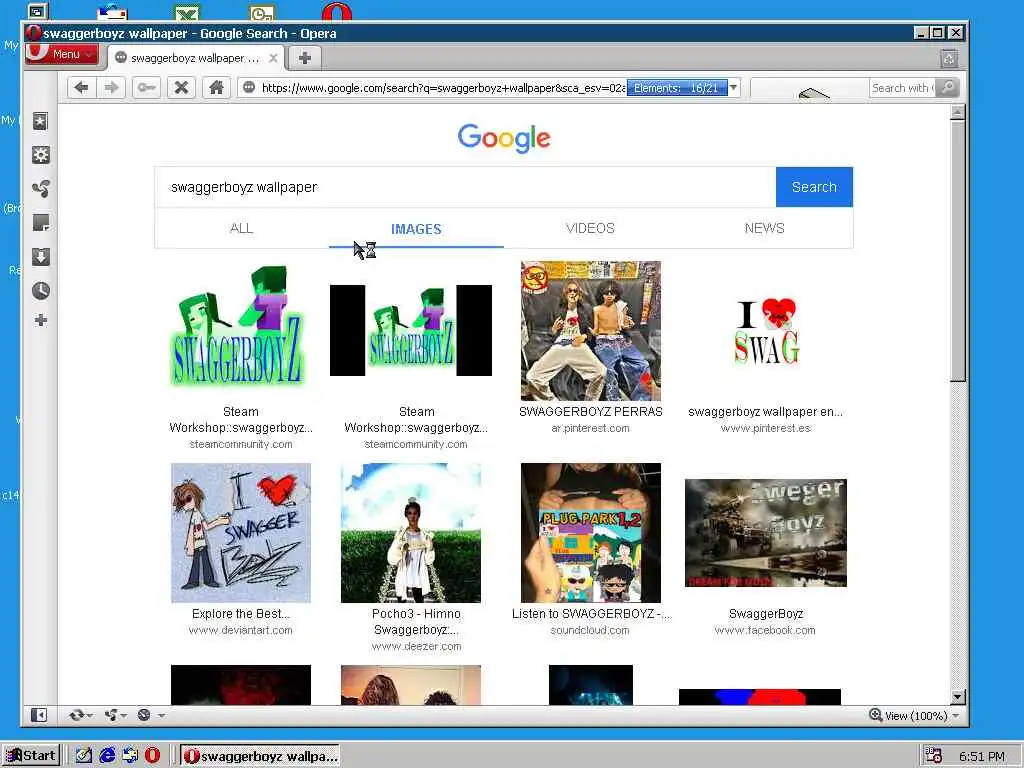Open the Unite panel icon
This screenshot has width=1024, height=768.
click(x=40, y=189)
